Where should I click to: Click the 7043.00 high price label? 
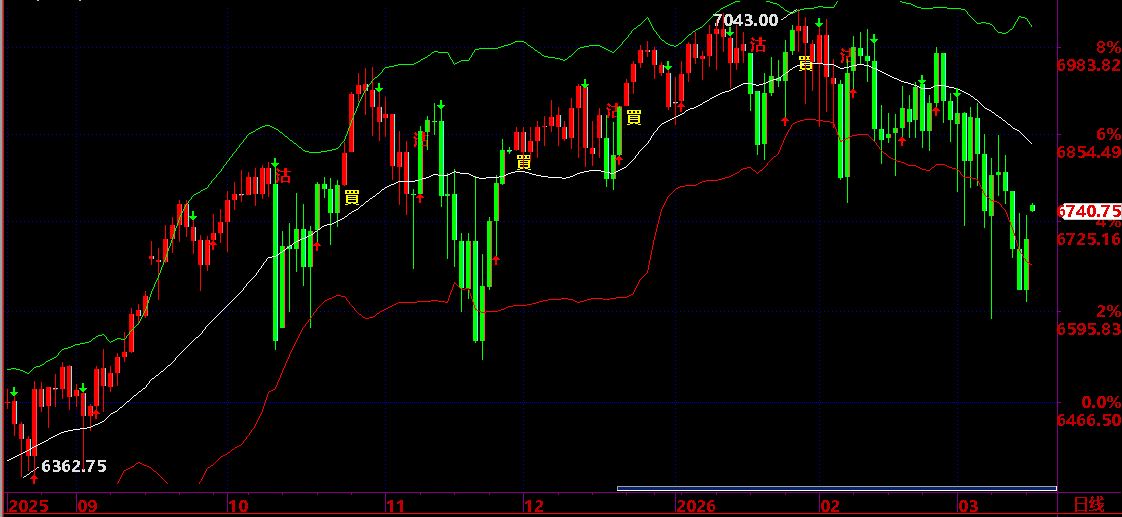tap(746, 19)
